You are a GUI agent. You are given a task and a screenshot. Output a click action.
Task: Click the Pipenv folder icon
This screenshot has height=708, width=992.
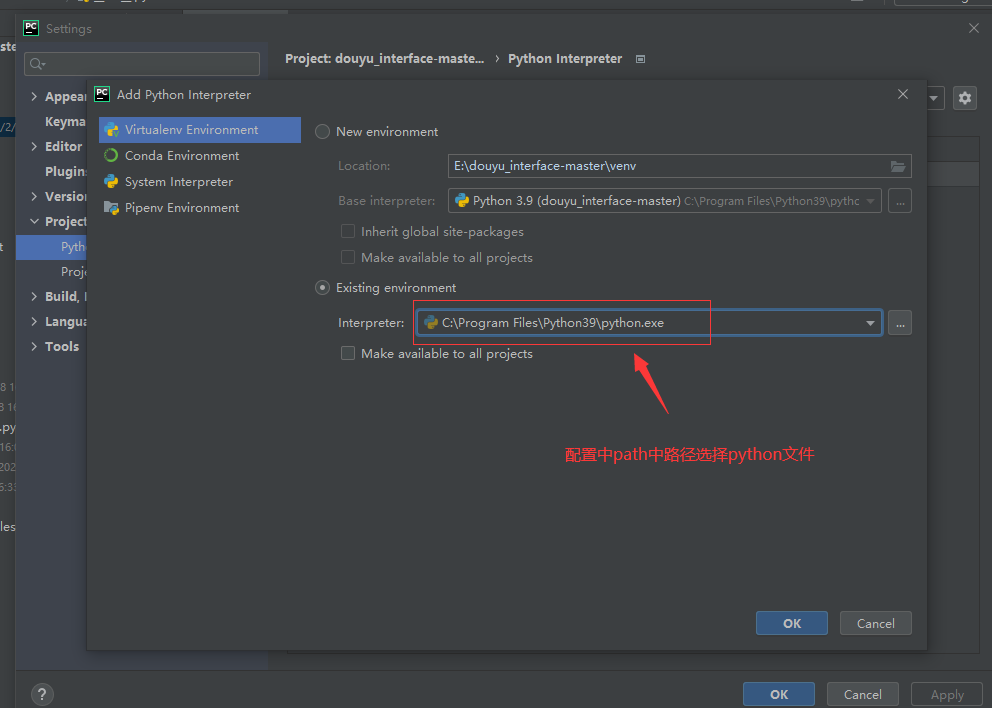tap(111, 208)
